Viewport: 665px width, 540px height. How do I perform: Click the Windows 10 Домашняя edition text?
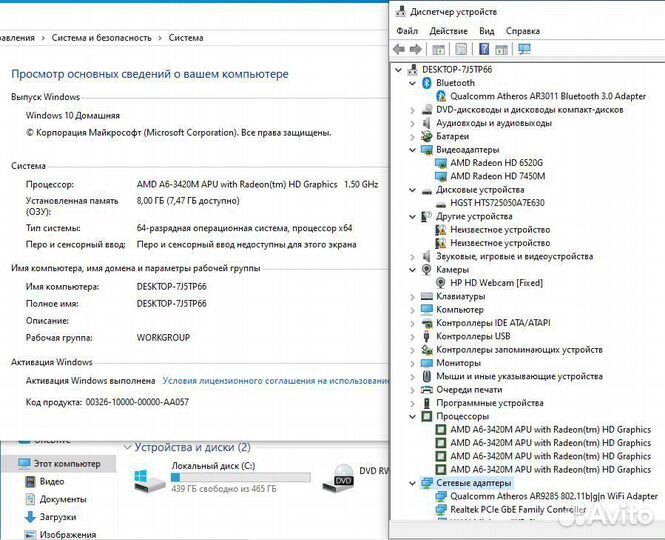click(x=73, y=115)
